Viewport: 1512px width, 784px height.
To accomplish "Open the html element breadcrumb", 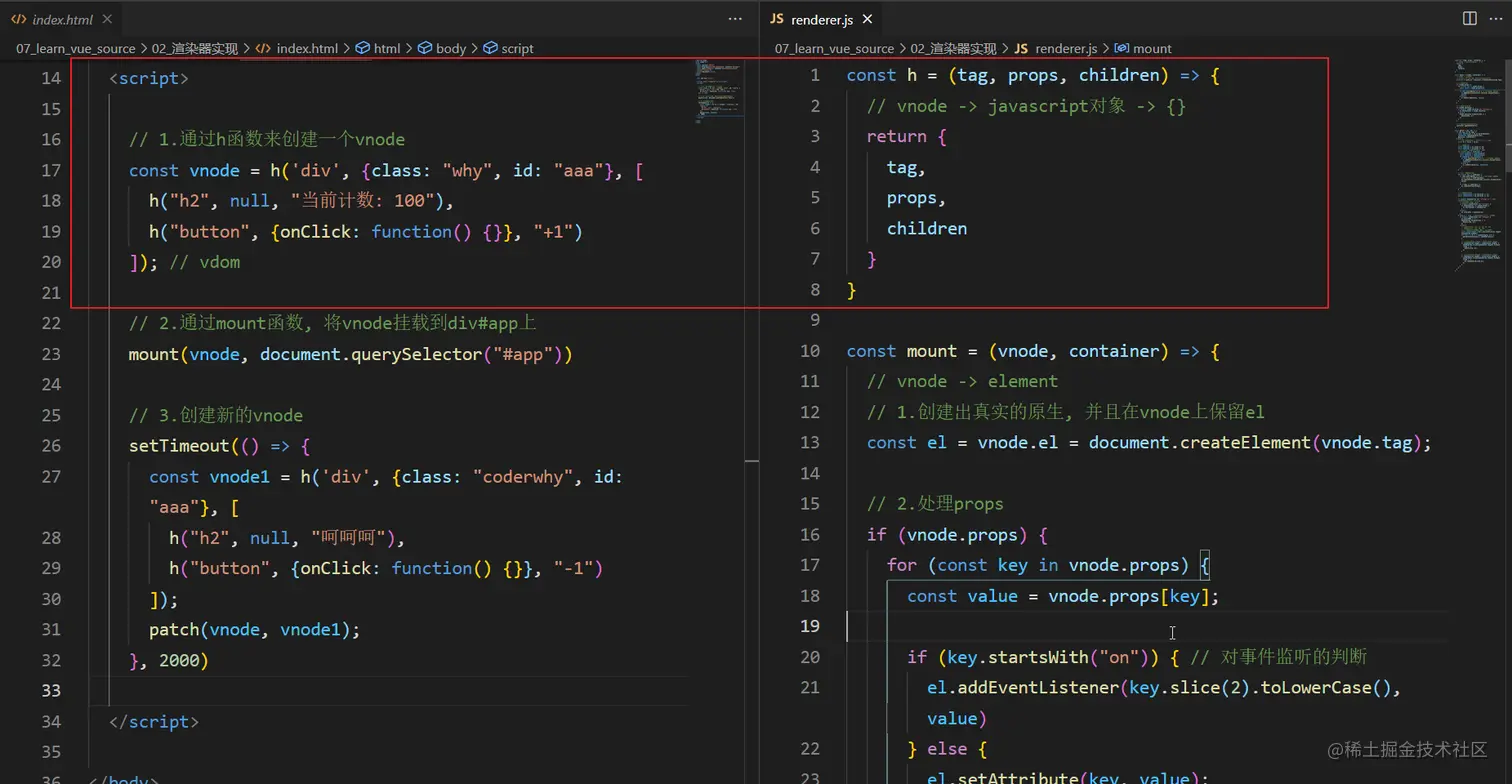I will point(387,48).
